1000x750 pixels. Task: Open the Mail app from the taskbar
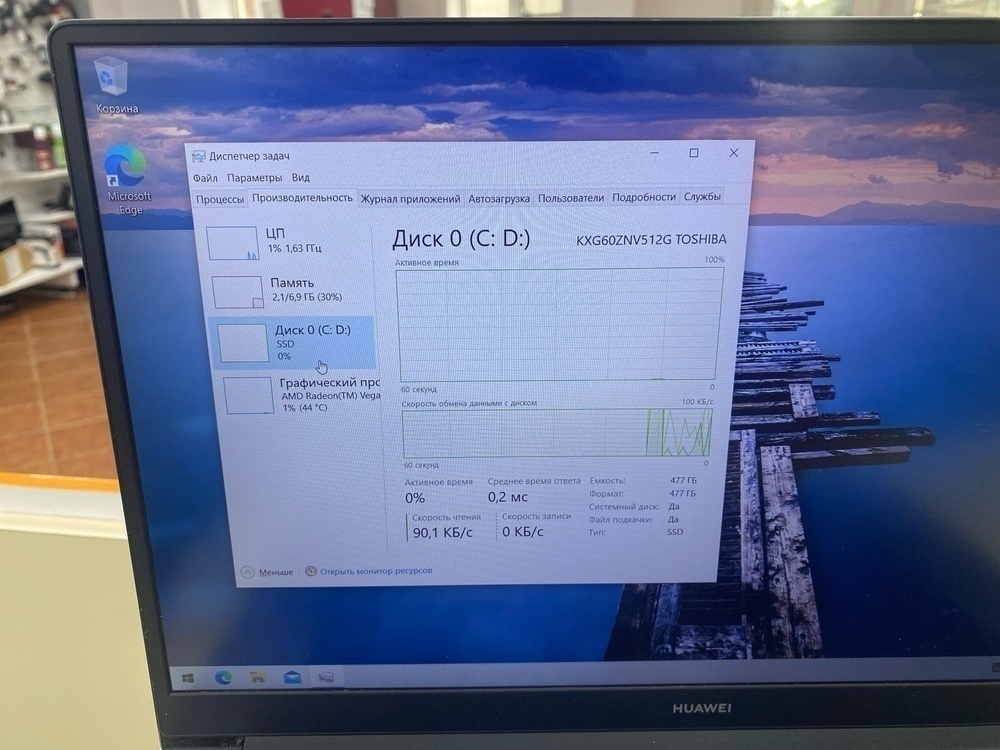(292, 677)
